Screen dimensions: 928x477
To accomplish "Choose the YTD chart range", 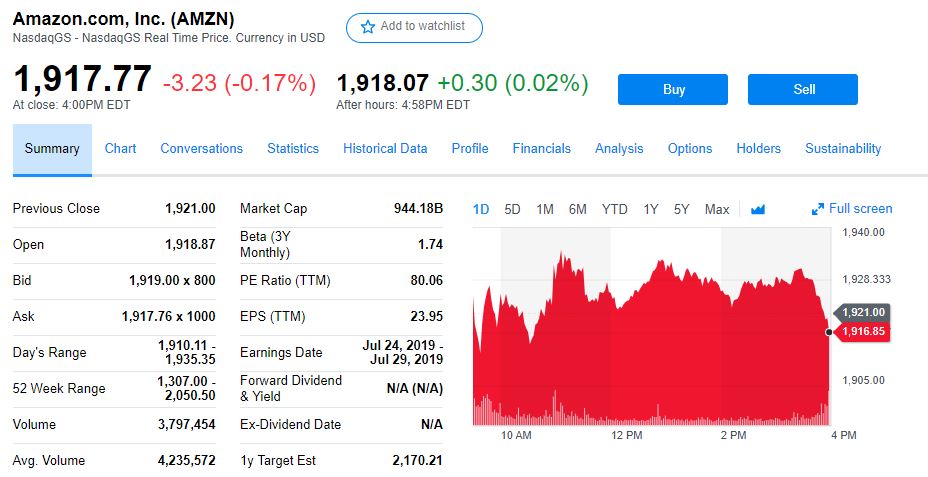I will click(x=614, y=209).
